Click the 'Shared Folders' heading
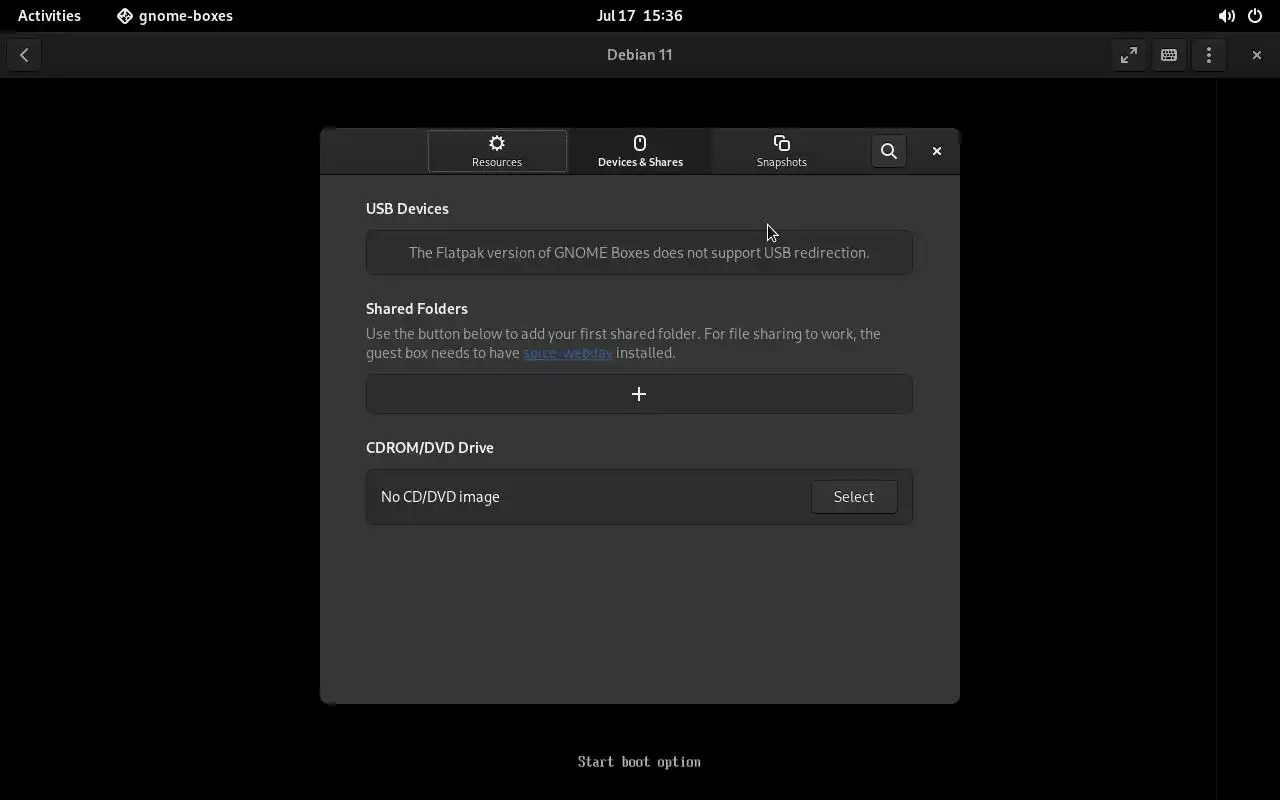 (x=417, y=309)
